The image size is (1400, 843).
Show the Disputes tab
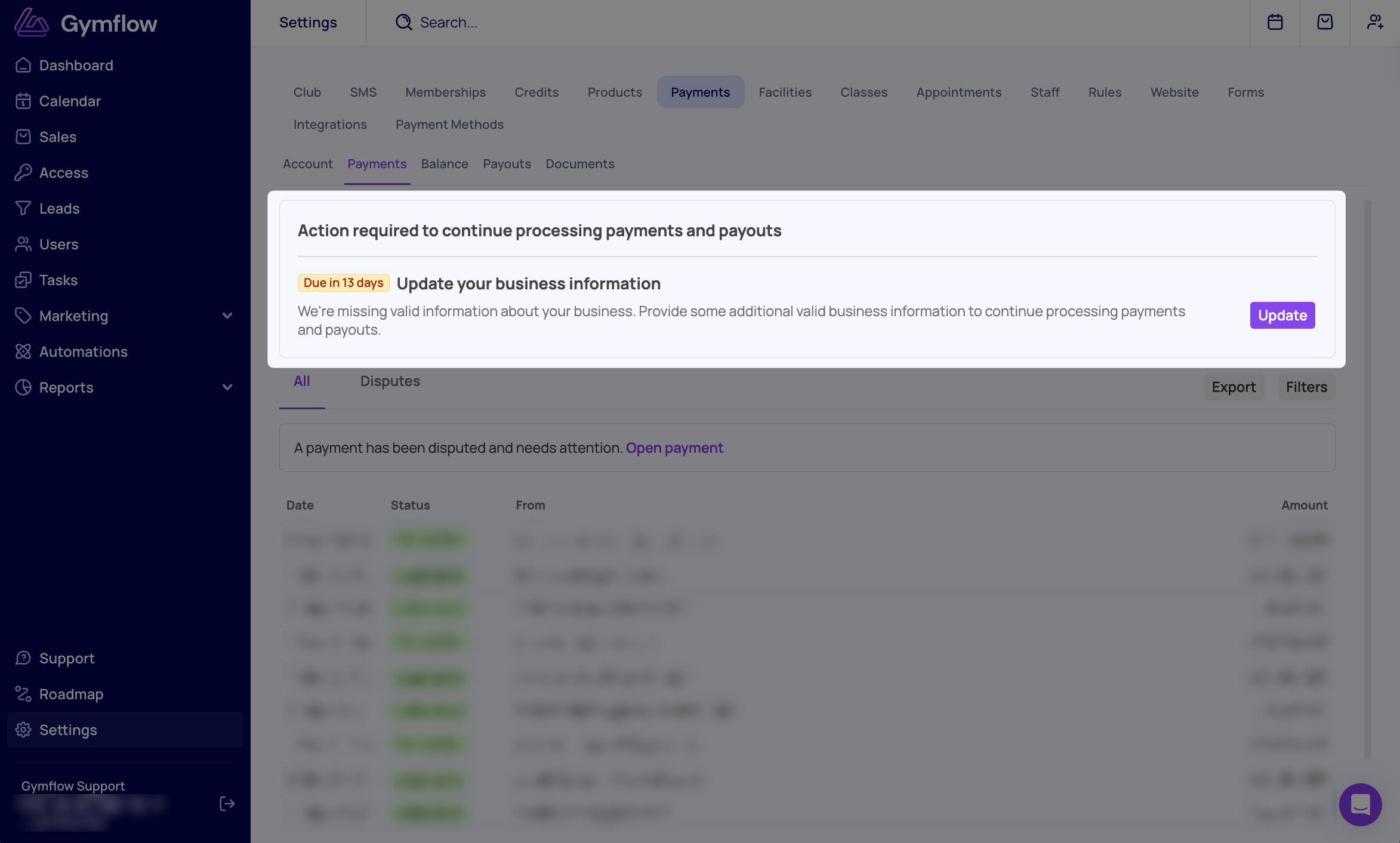click(390, 381)
